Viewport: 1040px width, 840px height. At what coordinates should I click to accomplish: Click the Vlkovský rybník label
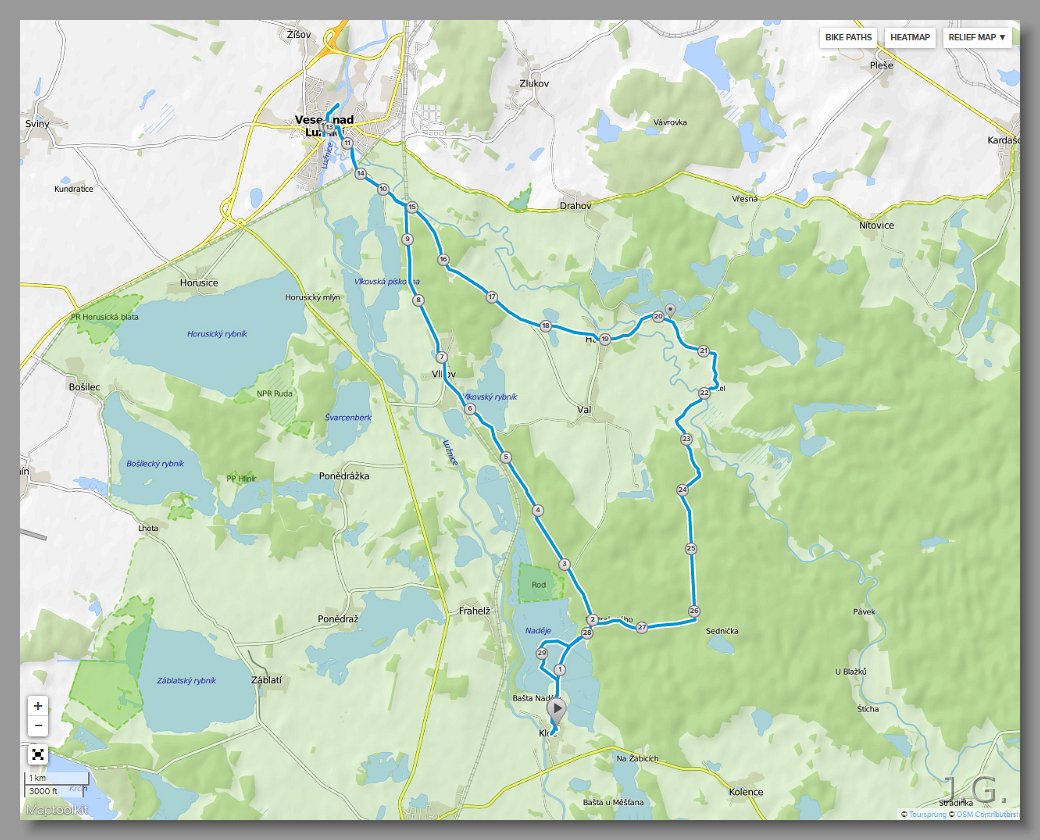click(x=490, y=397)
